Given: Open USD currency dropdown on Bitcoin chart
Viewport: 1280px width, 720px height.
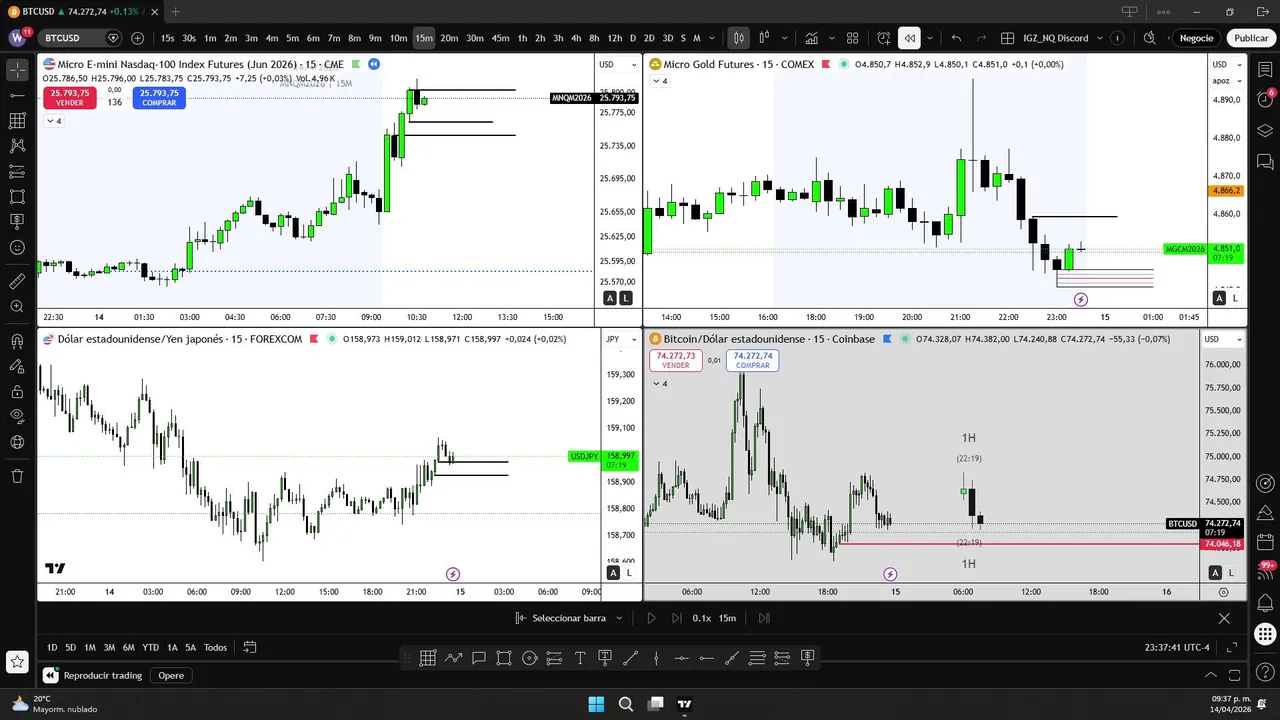Looking at the screenshot, I should (1222, 339).
